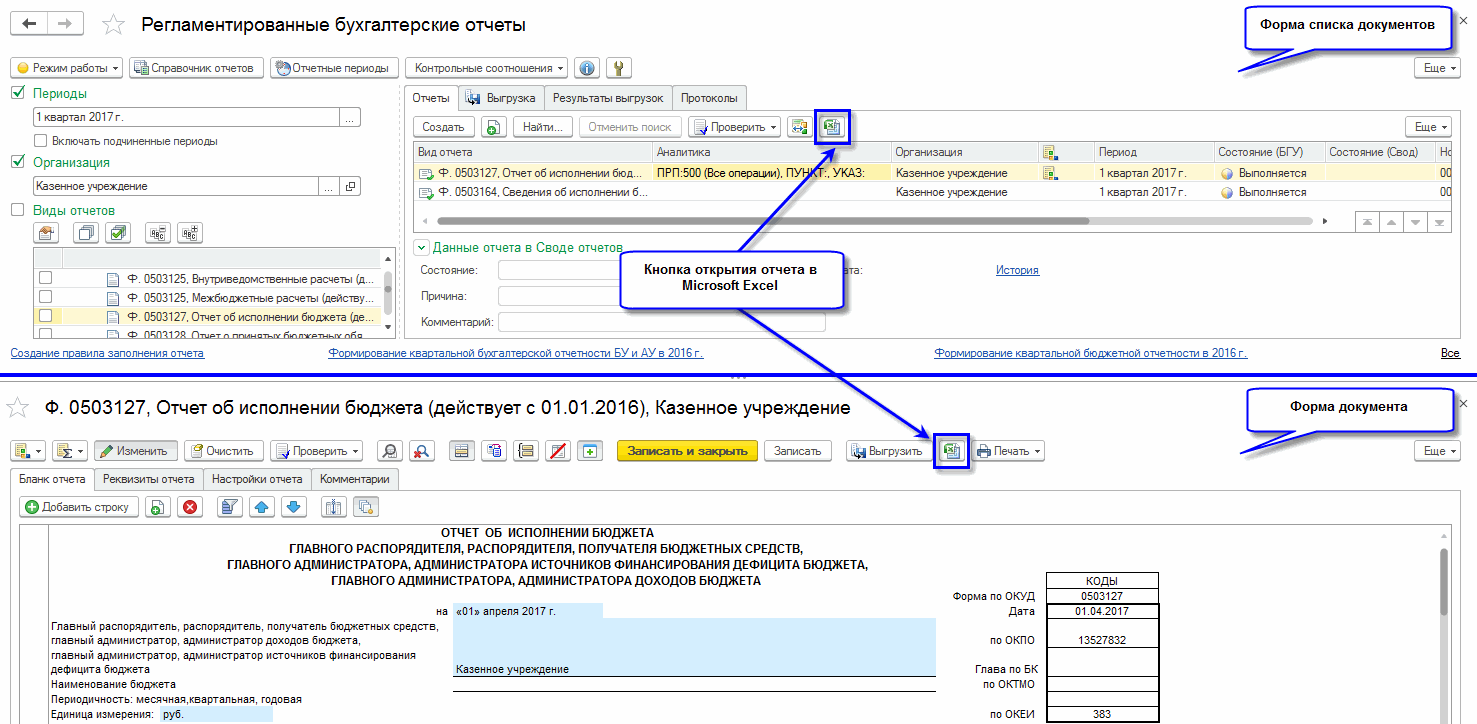Click the period field 1 квартал 2017 г.
The image size is (1477, 724).
[x=186, y=117]
